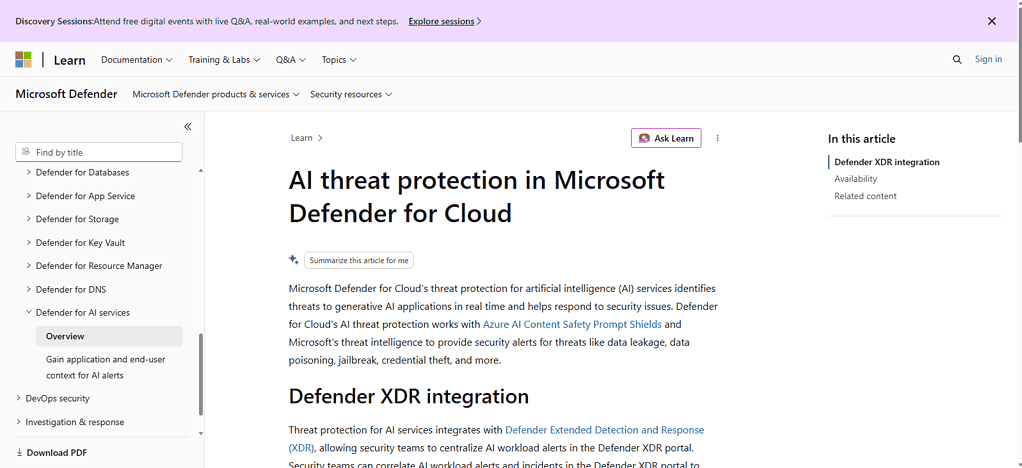Open the more actions ellipsis menu
Image resolution: width=1022 pixels, height=468 pixels.
point(718,138)
